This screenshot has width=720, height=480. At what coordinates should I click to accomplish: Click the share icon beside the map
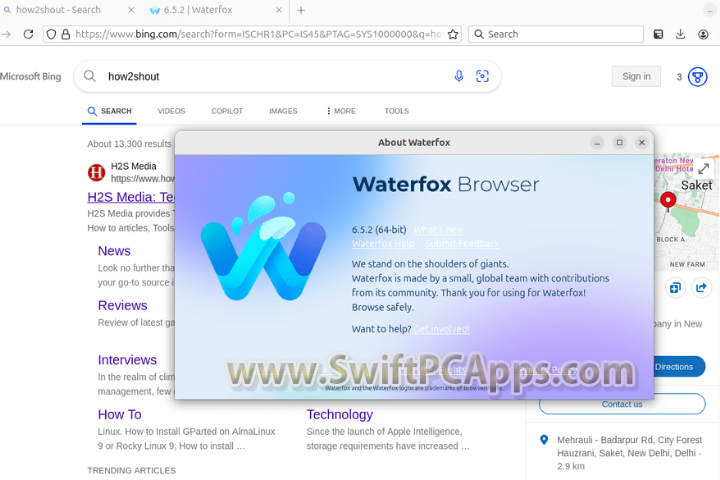(x=701, y=288)
